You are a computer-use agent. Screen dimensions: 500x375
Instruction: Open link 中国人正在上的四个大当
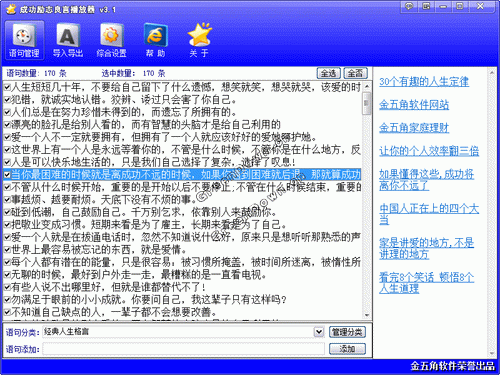click(x=429, y=214)
